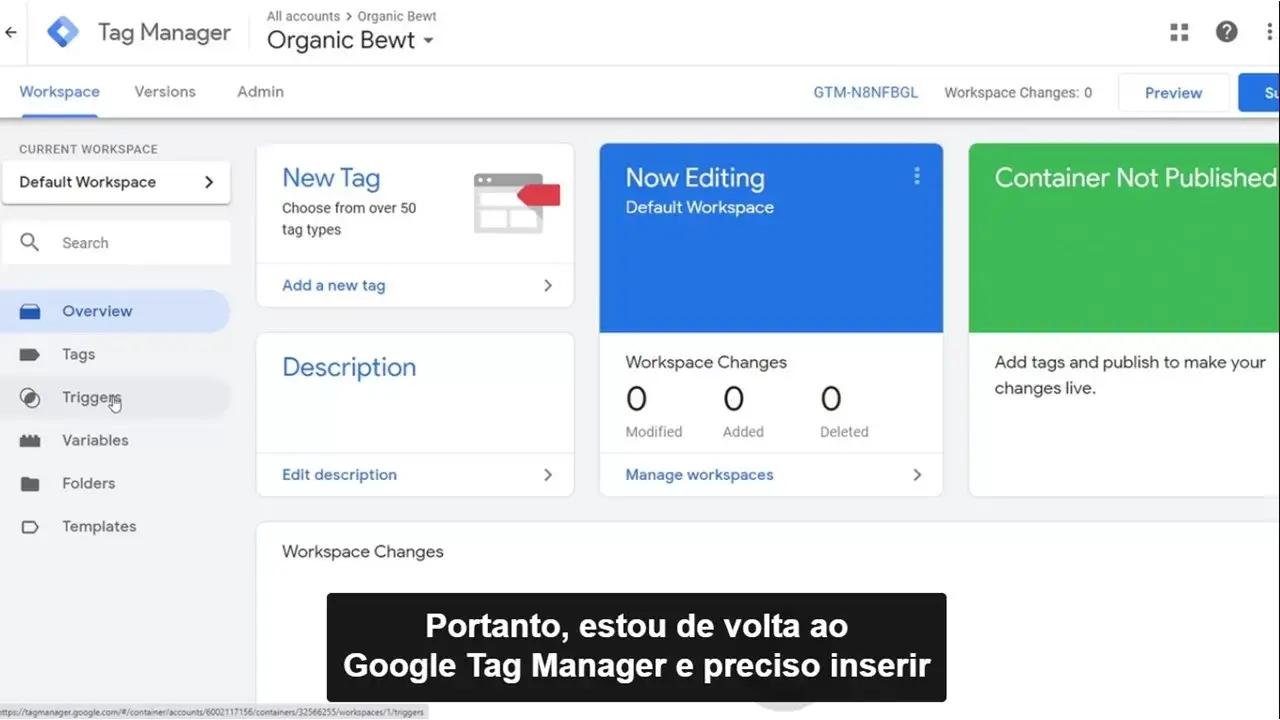Viewport: 1280px width, 720px height.
Task: Click the Add a new tag link
Action: (333, 285)
